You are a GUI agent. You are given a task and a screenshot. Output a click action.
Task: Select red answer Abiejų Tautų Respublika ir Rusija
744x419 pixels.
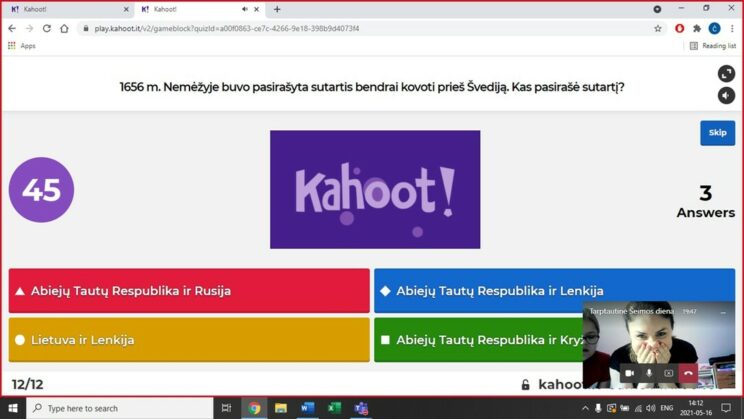click(189, 291)
